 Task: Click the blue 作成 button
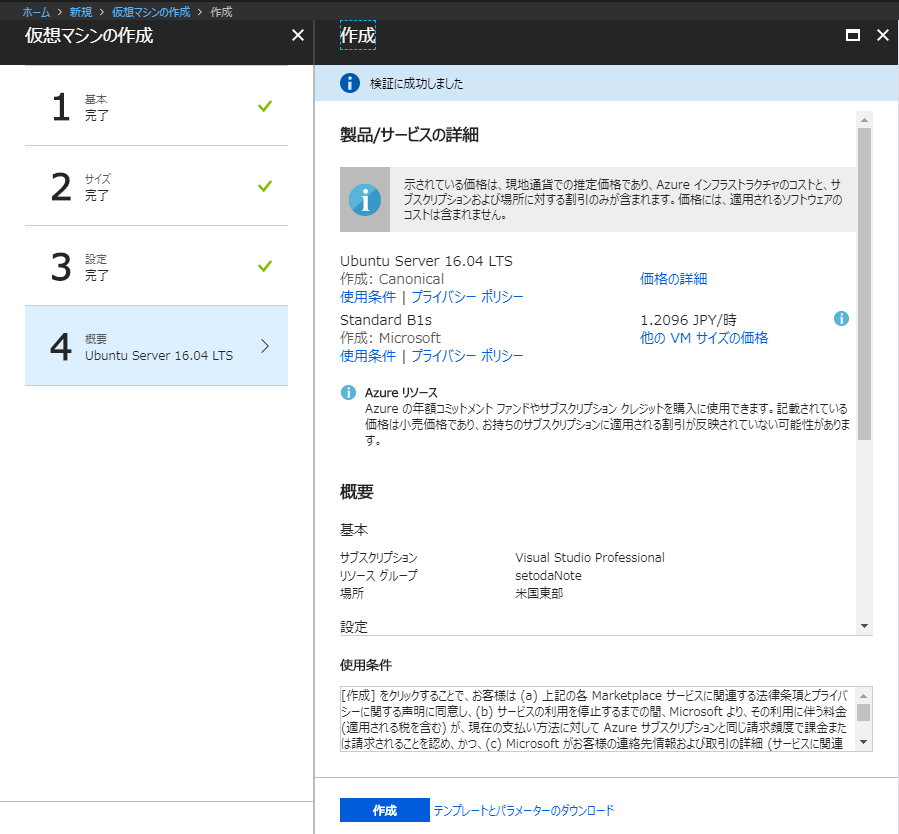point(384,810)
